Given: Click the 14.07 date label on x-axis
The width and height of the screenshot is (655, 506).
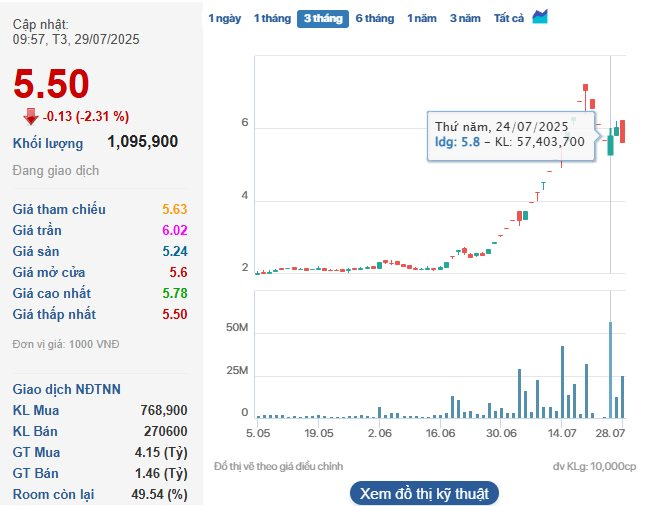Looking at the screenshot, I should pos(562,433).
